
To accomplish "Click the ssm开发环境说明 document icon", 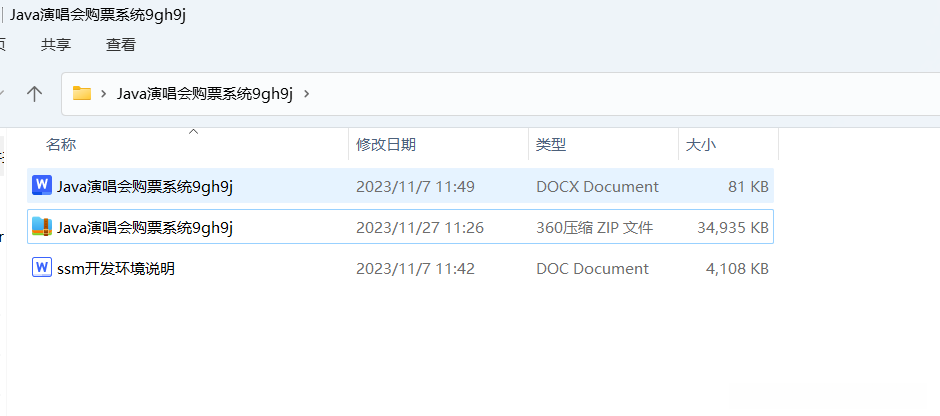I will (x=41, y=268).
